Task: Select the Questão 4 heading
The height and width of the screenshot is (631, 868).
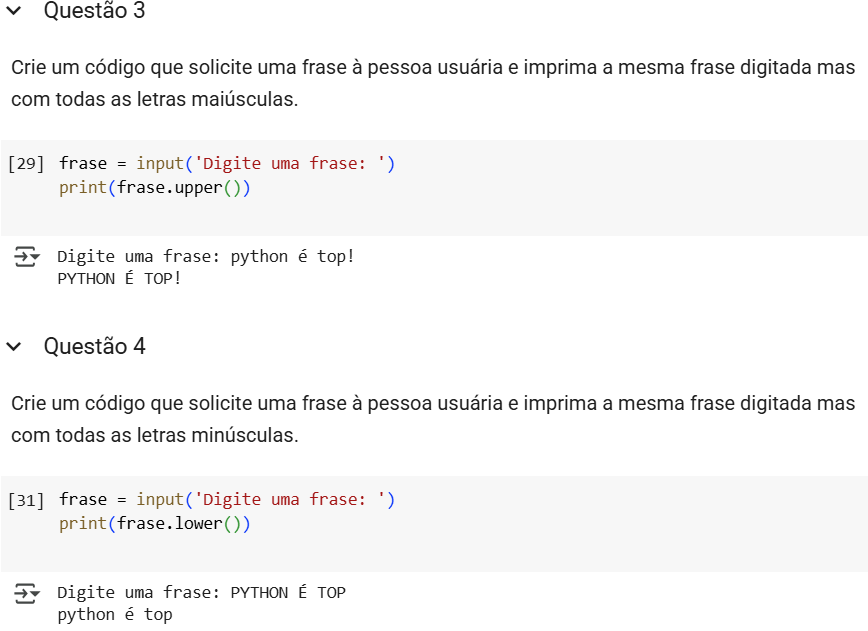Action: (94, 347)
